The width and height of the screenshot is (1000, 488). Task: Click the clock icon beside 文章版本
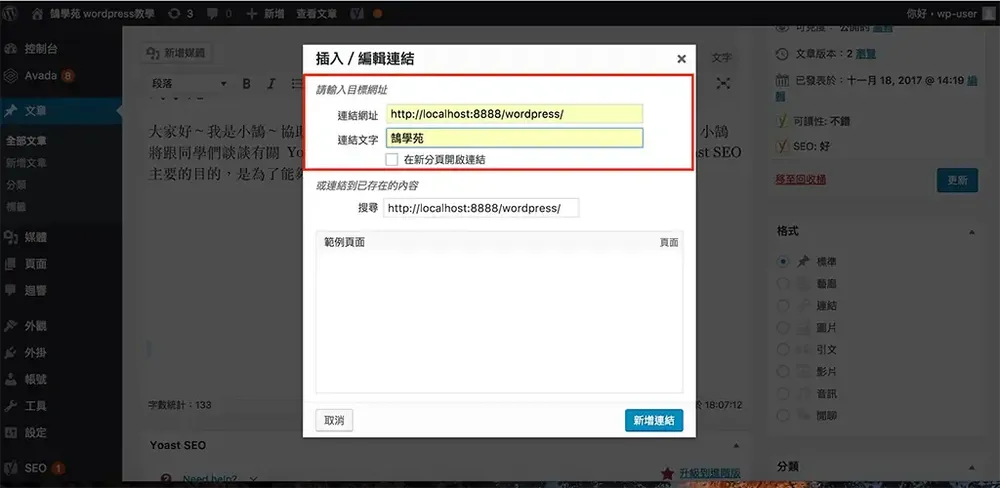[x=782, y=54]
